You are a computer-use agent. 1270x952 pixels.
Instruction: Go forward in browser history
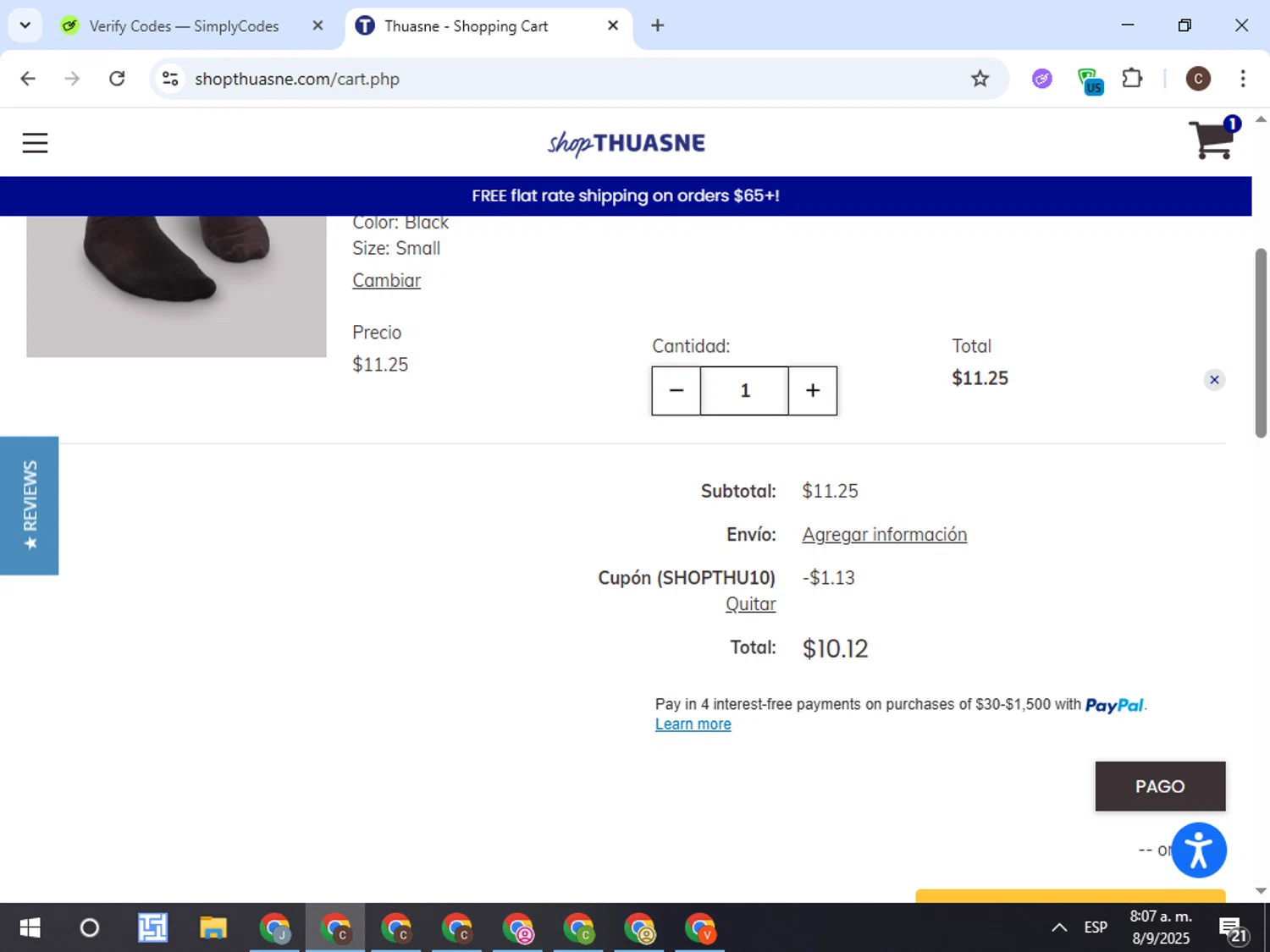click(x=72, y=79)
